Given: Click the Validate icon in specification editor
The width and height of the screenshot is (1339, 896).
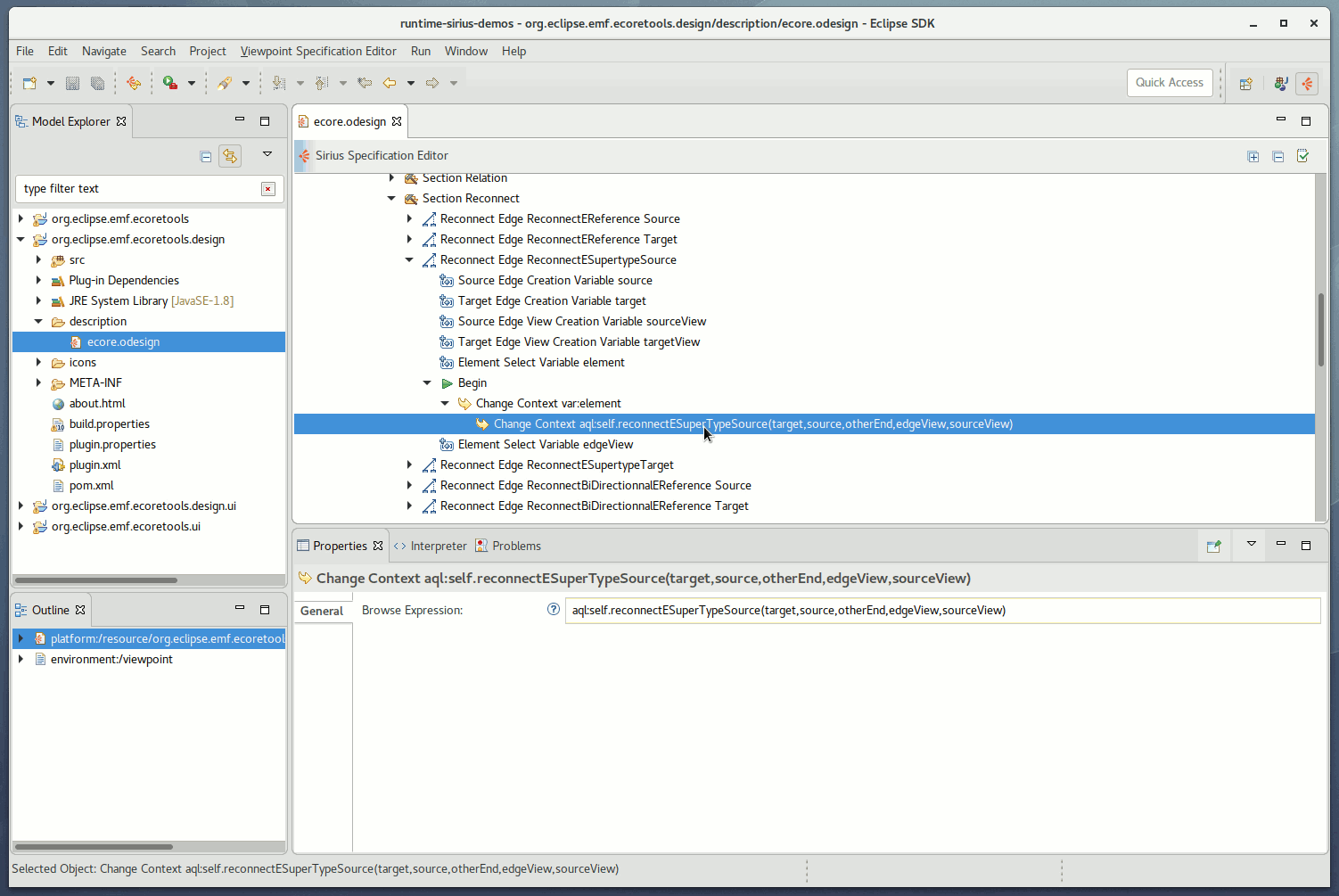Looking at the screenshot, I should [x=1303, y=156].
